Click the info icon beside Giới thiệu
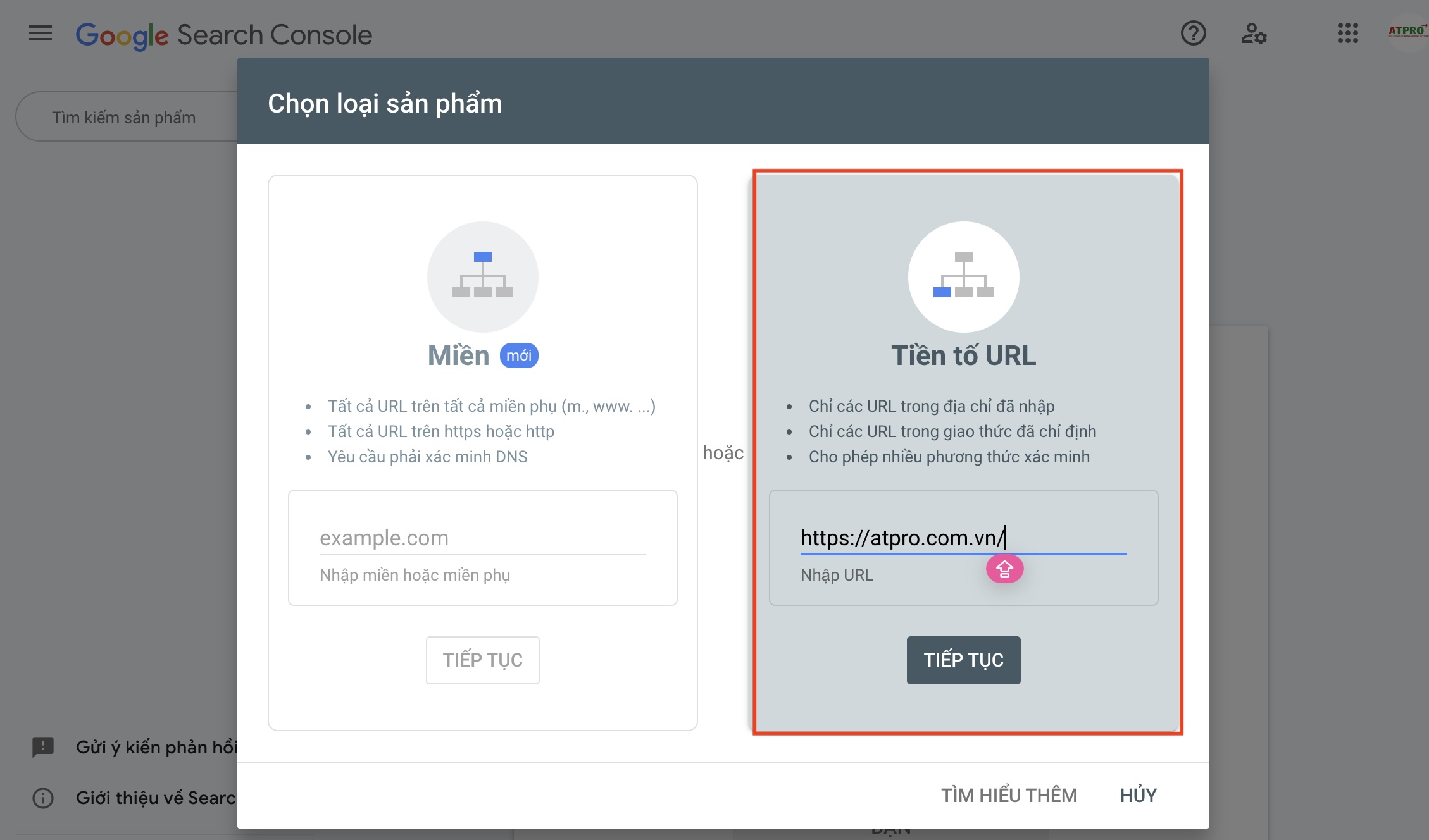The width and height of the screenshot is (1429, 840). (43, 798)
